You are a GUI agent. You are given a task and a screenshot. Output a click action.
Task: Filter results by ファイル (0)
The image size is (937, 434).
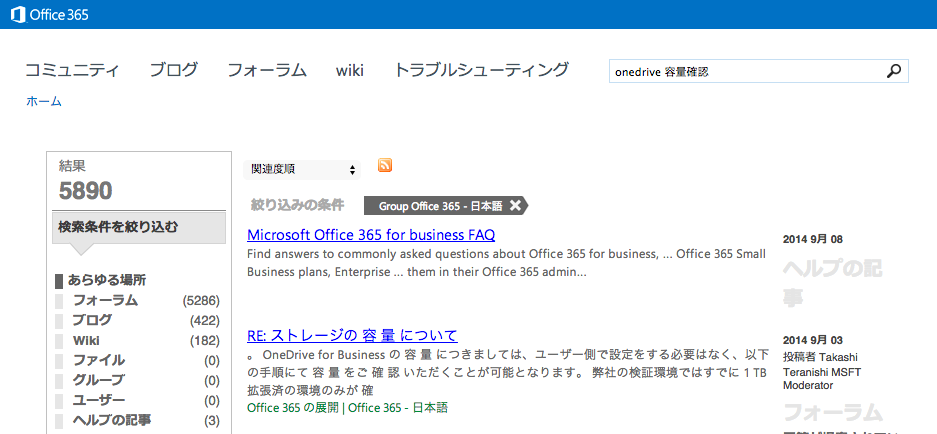(x=137, y=360)
